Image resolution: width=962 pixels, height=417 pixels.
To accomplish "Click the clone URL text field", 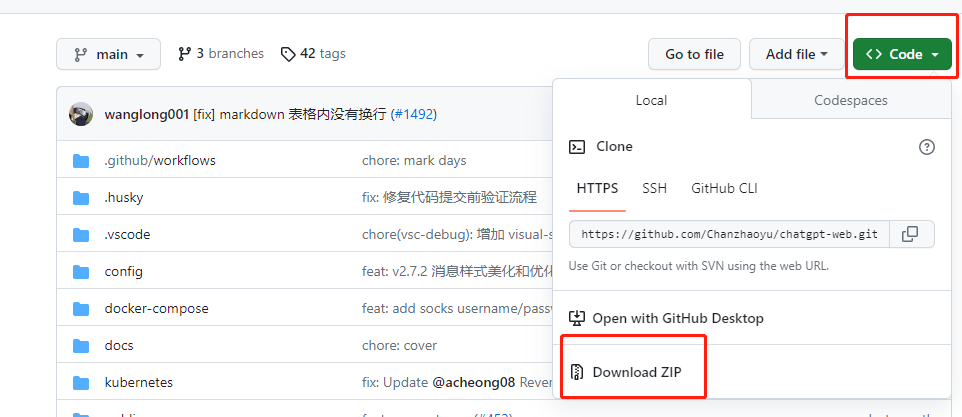I will [x=729, y=234].
